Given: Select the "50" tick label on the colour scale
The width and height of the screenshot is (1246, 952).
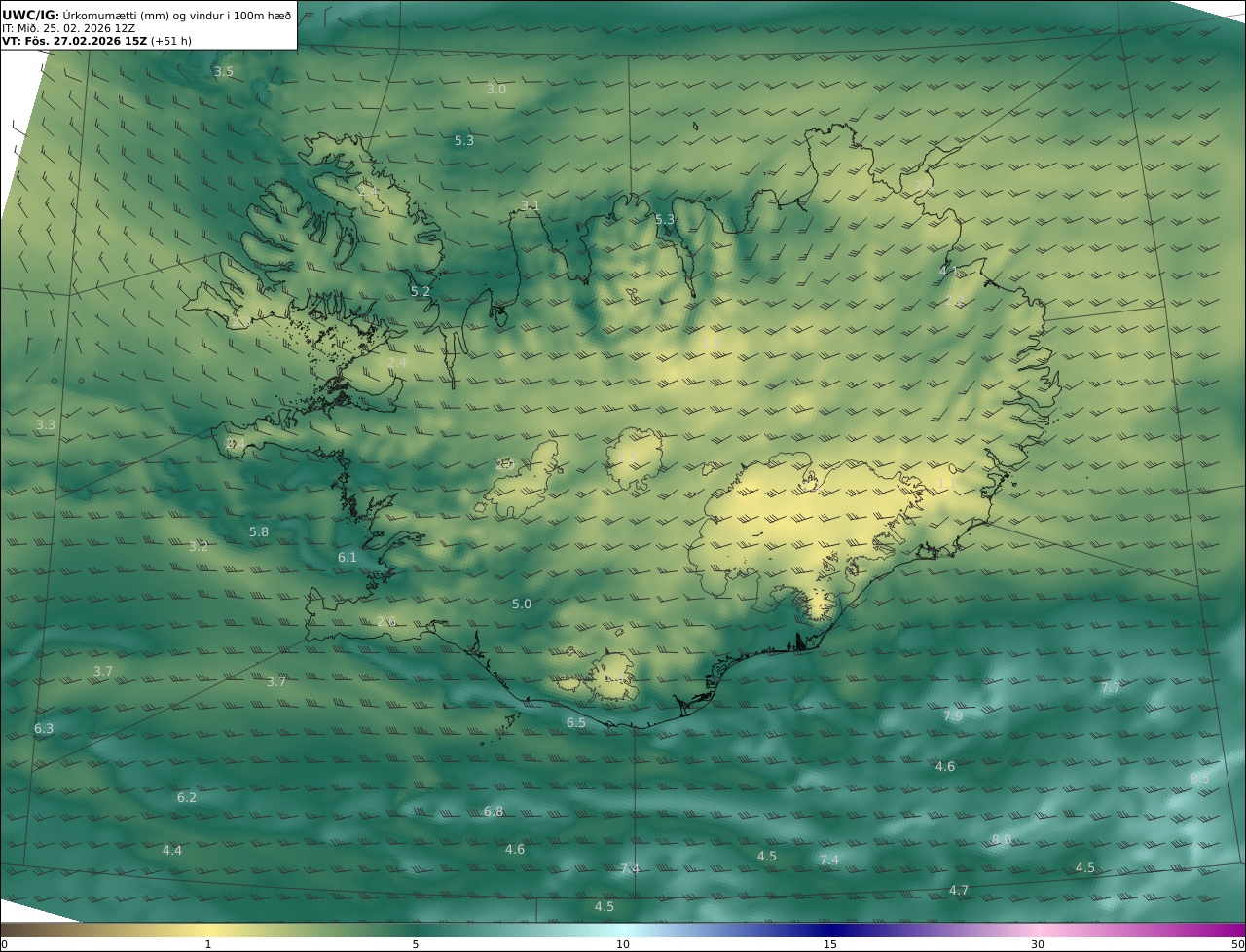Looking at the screenshot, I should (1237, 944).
